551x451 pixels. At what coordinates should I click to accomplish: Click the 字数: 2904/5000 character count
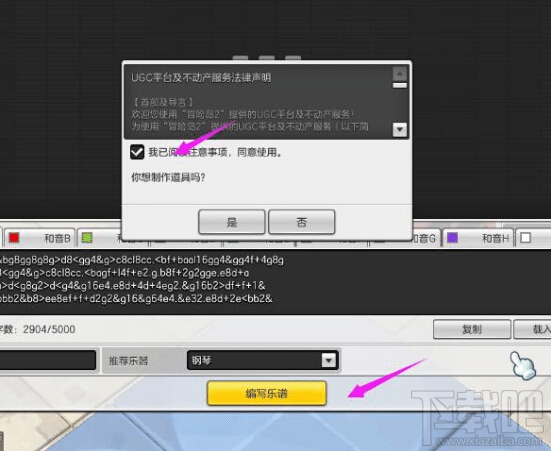(x=38, y=329)
